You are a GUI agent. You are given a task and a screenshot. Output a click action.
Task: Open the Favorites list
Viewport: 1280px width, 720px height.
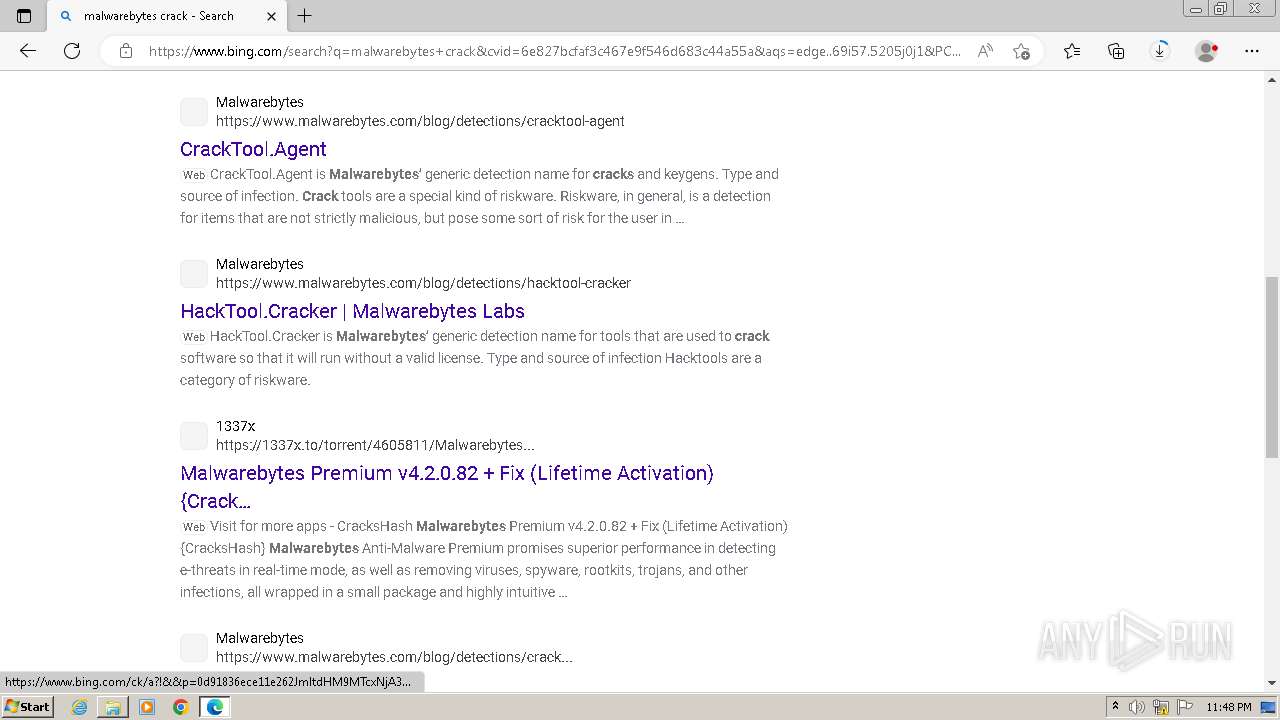(1072, 51)
